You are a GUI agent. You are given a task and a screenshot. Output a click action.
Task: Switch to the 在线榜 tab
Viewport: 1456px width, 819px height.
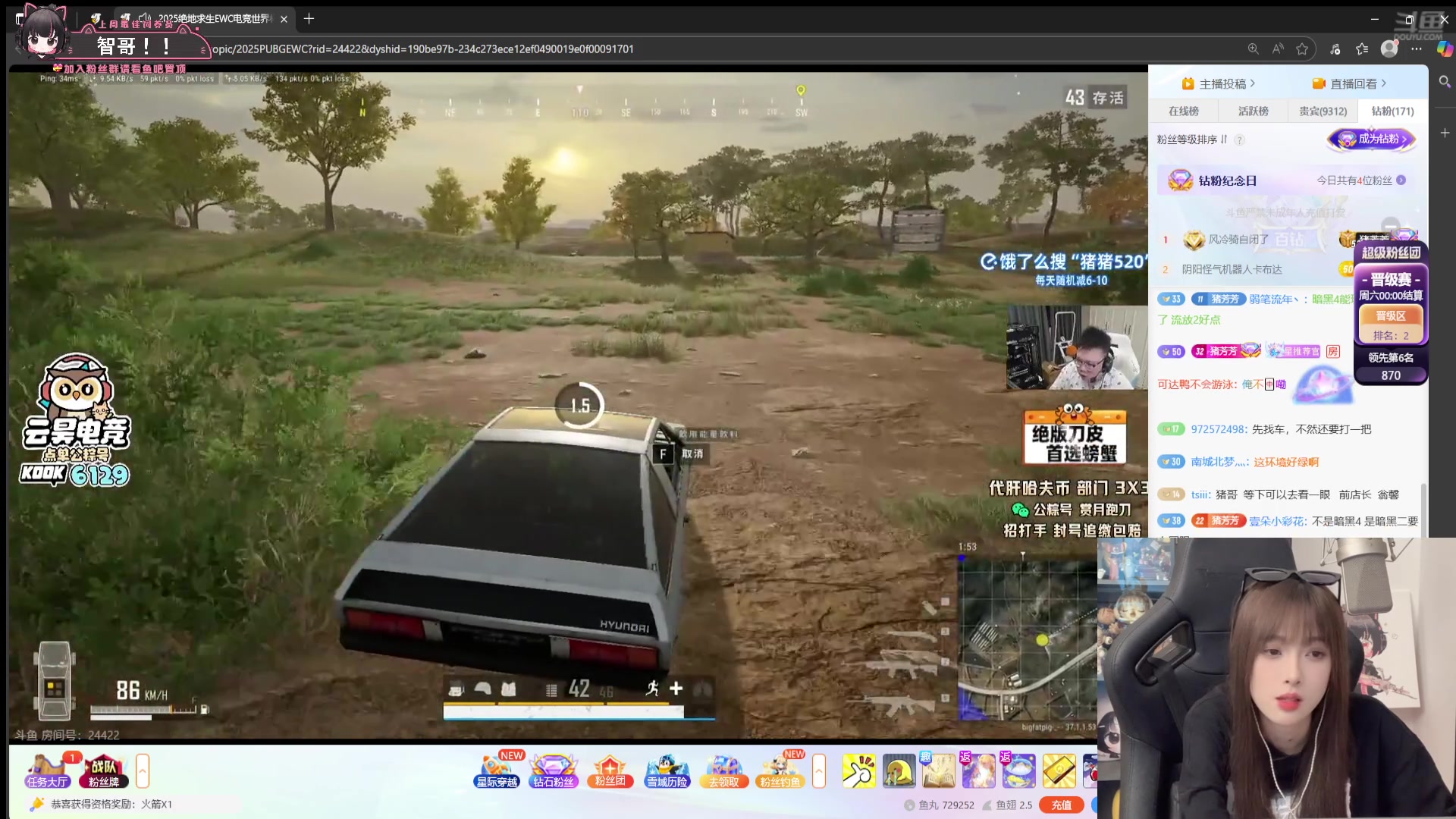pos(1183,111)
